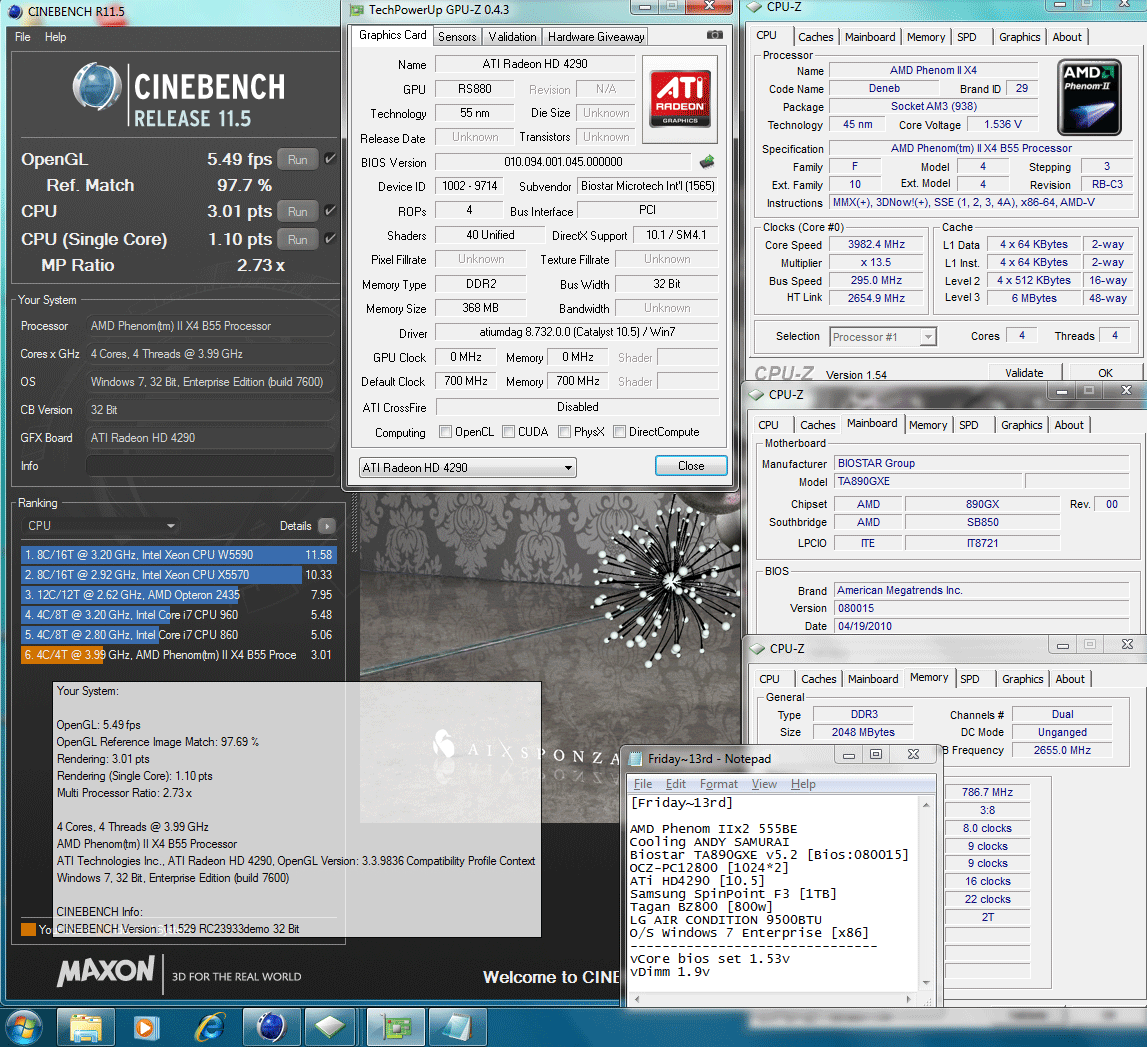The width and height of the screenshot is (1147, 1047).
Task: Click the Notepad icon in Friday~13rd title bar
Action: tap(636, 759)
